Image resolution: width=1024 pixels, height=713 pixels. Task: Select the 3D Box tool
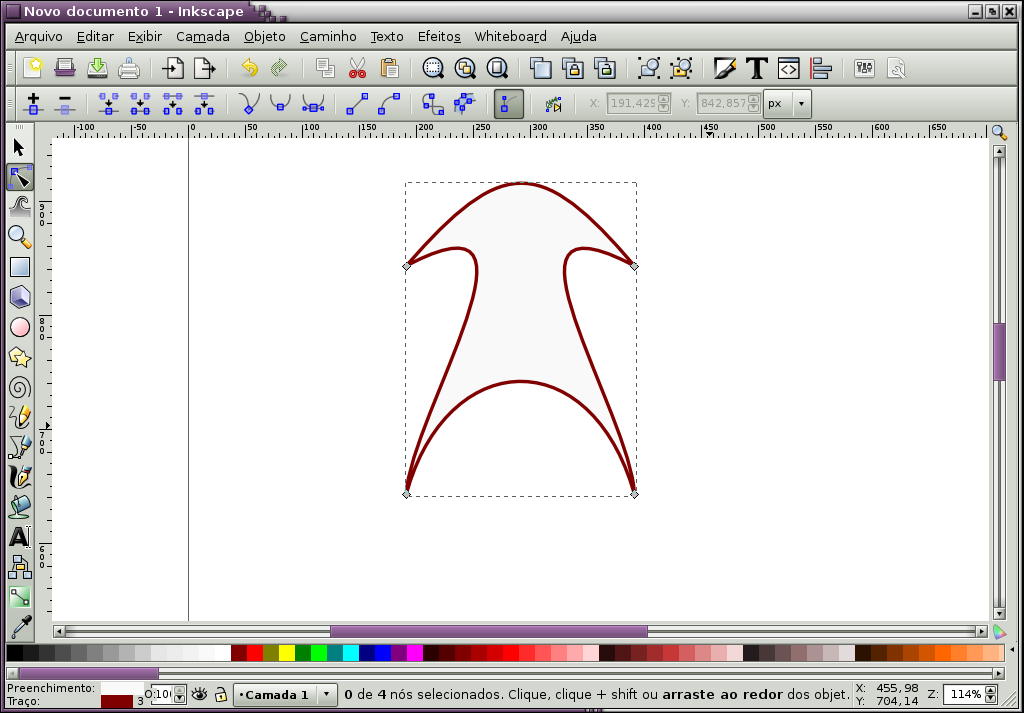pyautogui.click(x=20, y=297)
